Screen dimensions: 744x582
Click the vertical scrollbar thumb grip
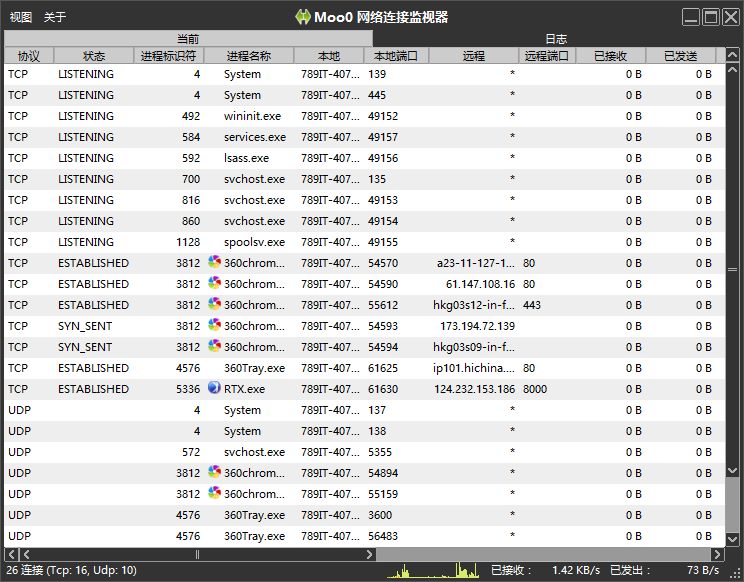click(732, 269)
